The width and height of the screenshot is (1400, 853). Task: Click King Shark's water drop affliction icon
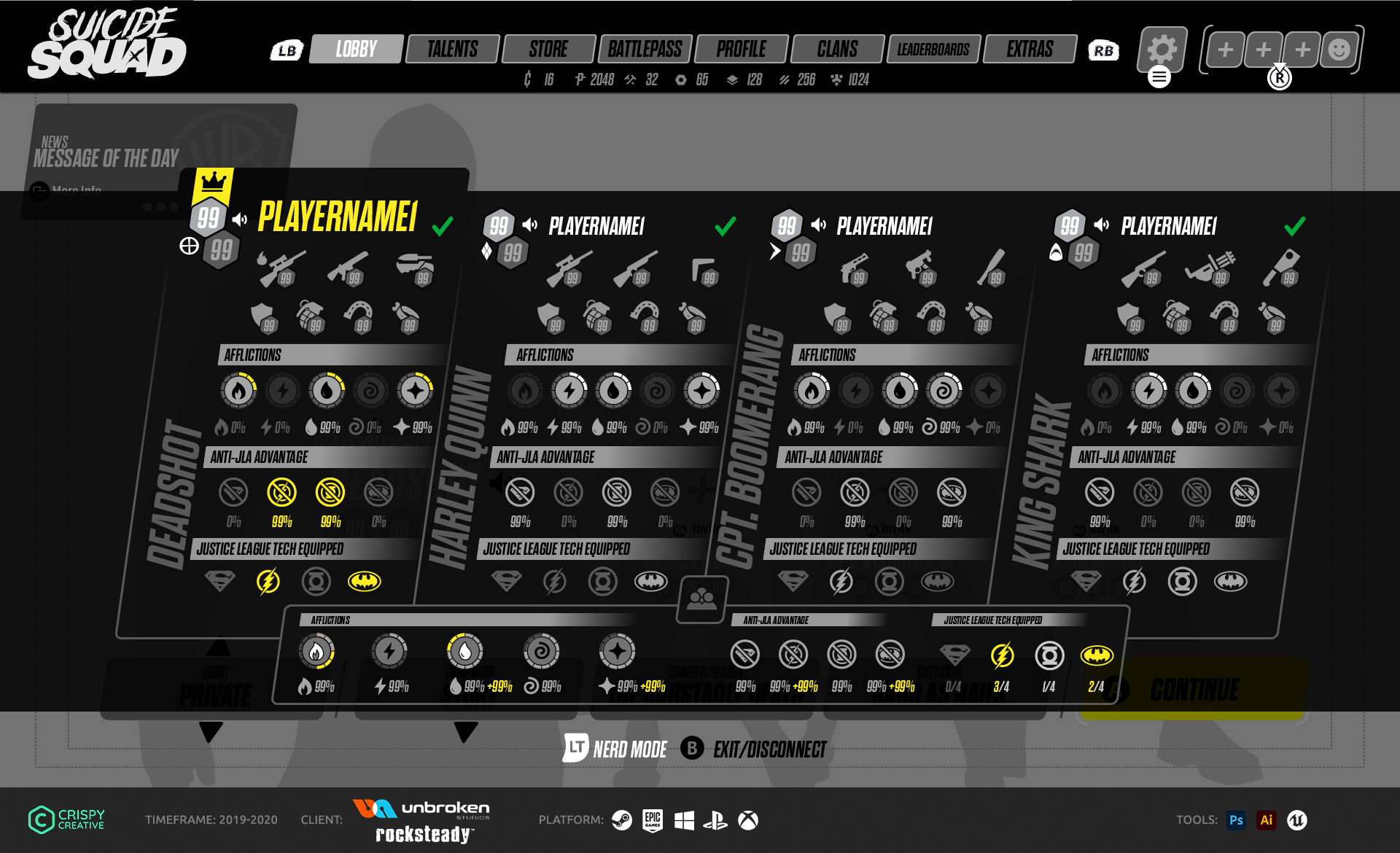[x=1193, y=391]
